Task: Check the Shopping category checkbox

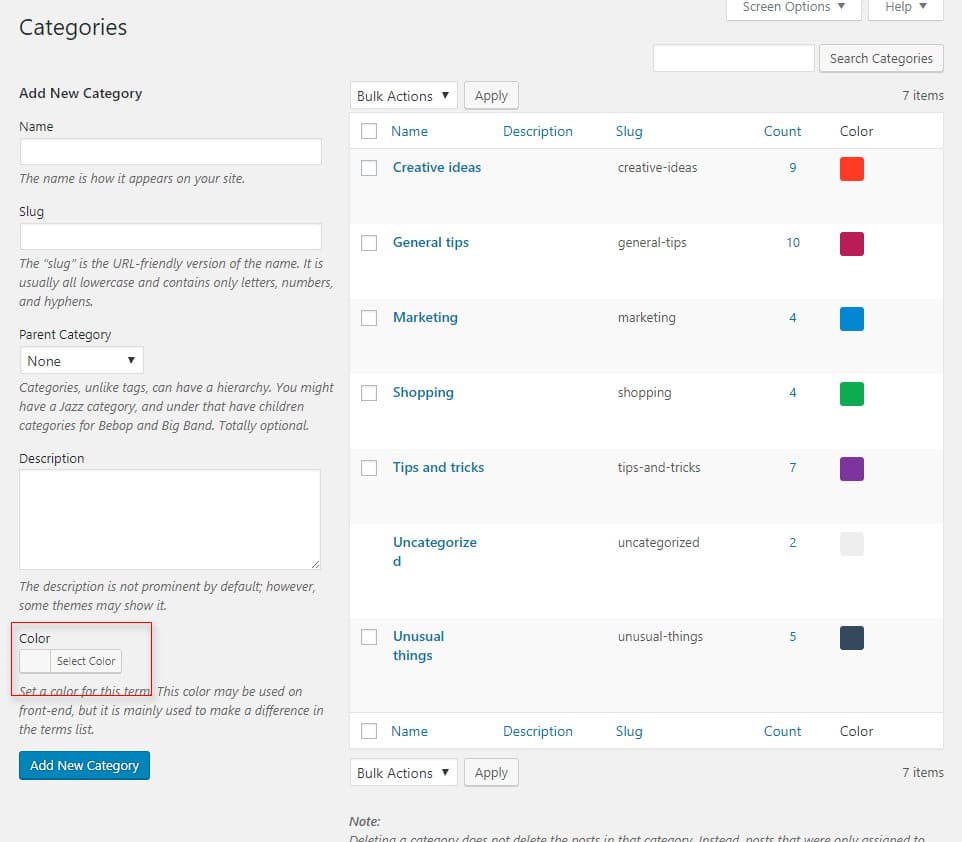Action: [369, 393]
